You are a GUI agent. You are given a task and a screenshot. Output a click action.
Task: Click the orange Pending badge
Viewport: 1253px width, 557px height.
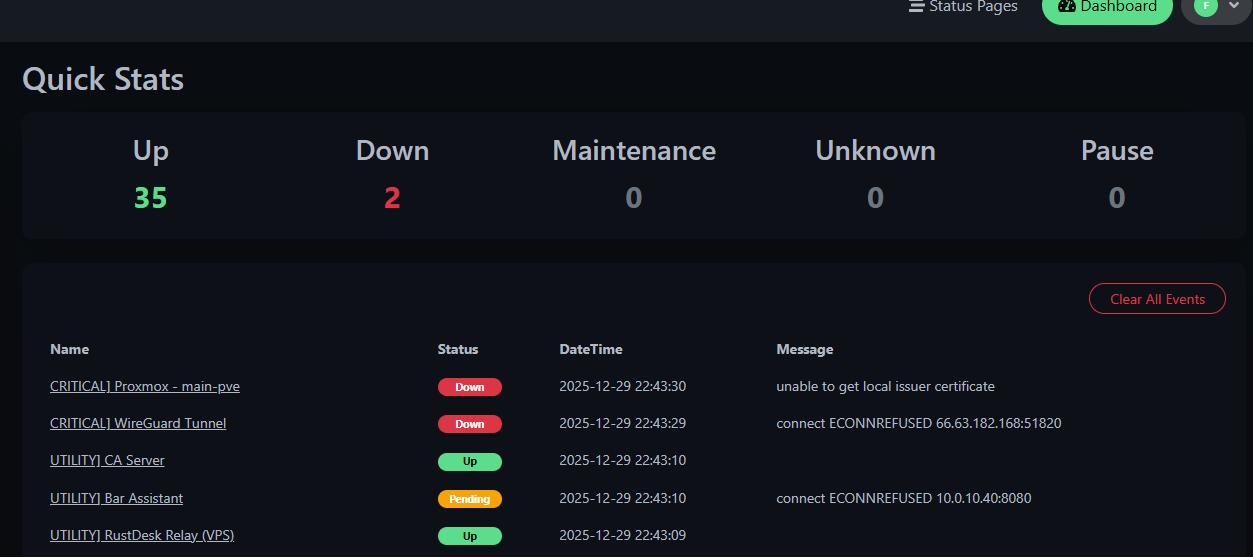click(x=469, y=499)
